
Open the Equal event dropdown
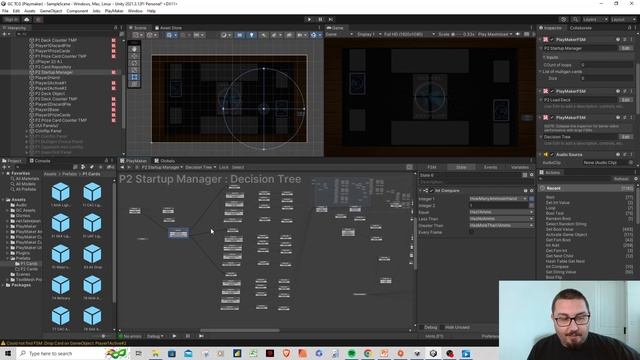point(501,212)
